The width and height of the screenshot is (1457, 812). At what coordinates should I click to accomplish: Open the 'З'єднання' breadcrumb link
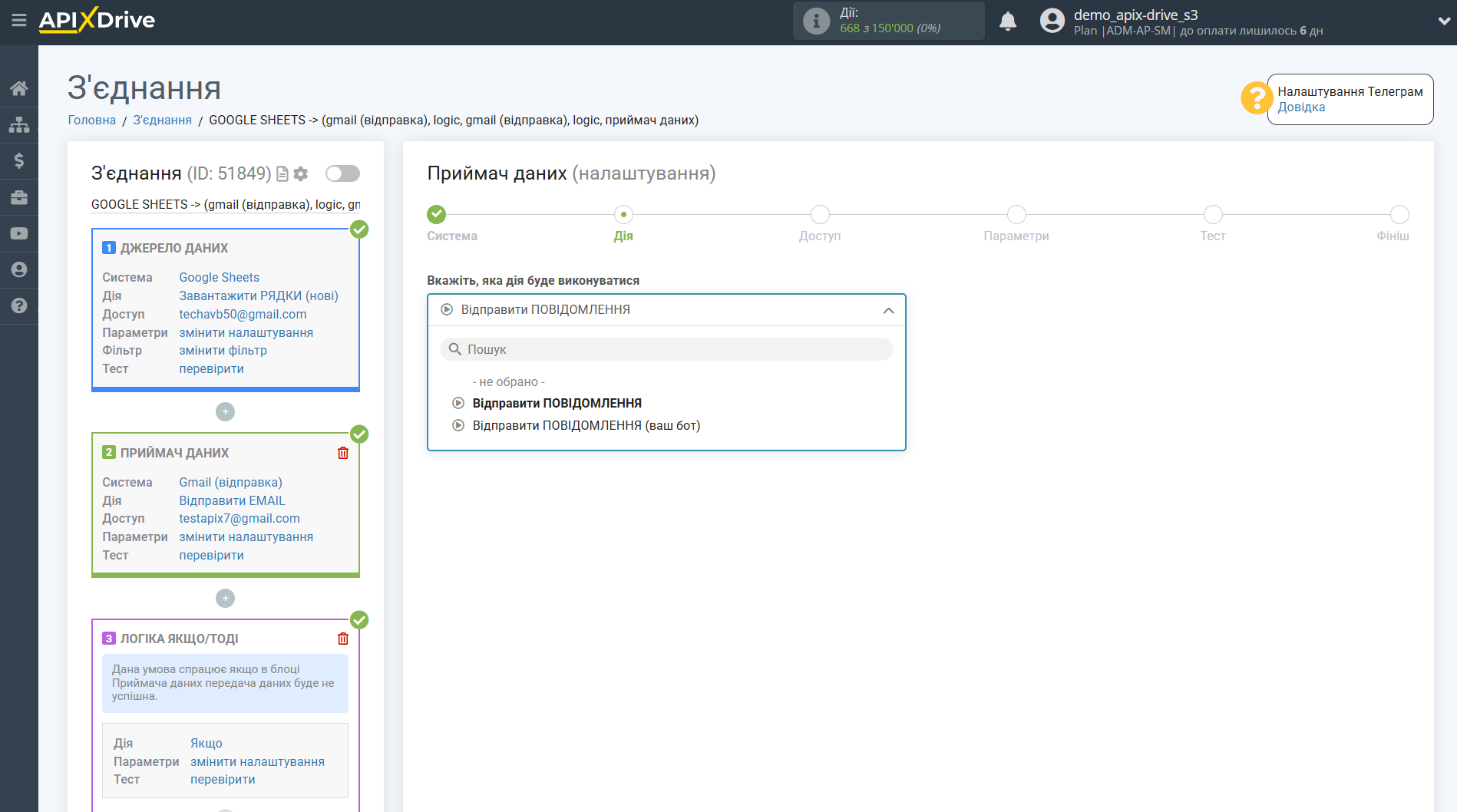(x=162, y=120)
